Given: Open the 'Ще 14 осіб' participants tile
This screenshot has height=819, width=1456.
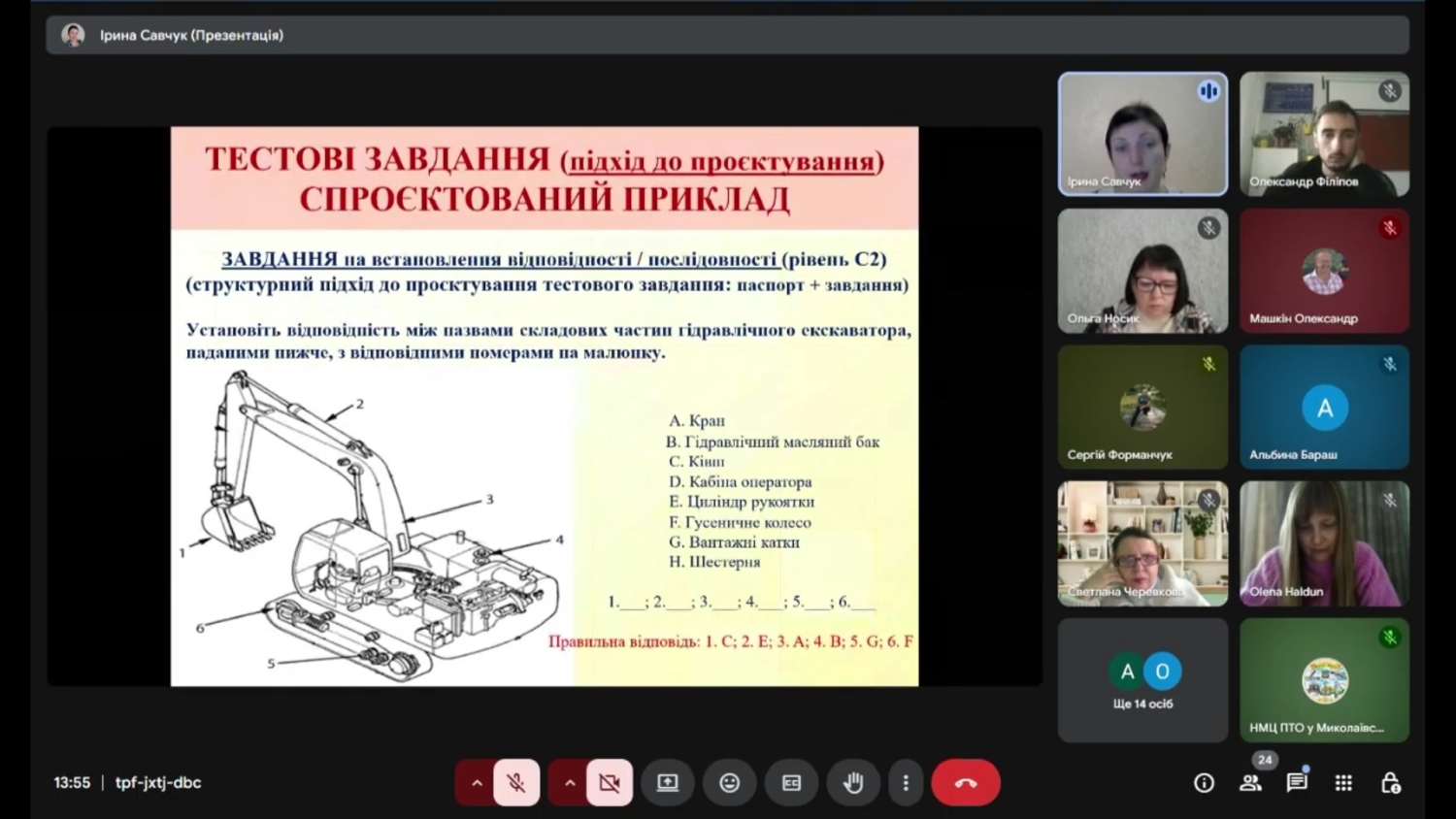Looking at the screenshot, I should pyautogui.click(x=1142, y=681).
